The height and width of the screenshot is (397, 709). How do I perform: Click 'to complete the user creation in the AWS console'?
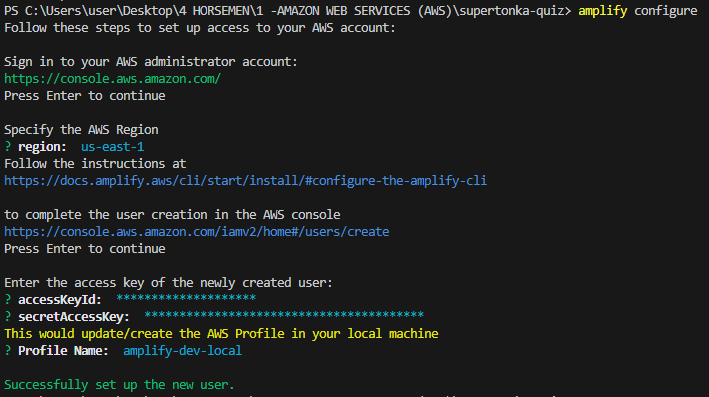click(x=172, y=214)
